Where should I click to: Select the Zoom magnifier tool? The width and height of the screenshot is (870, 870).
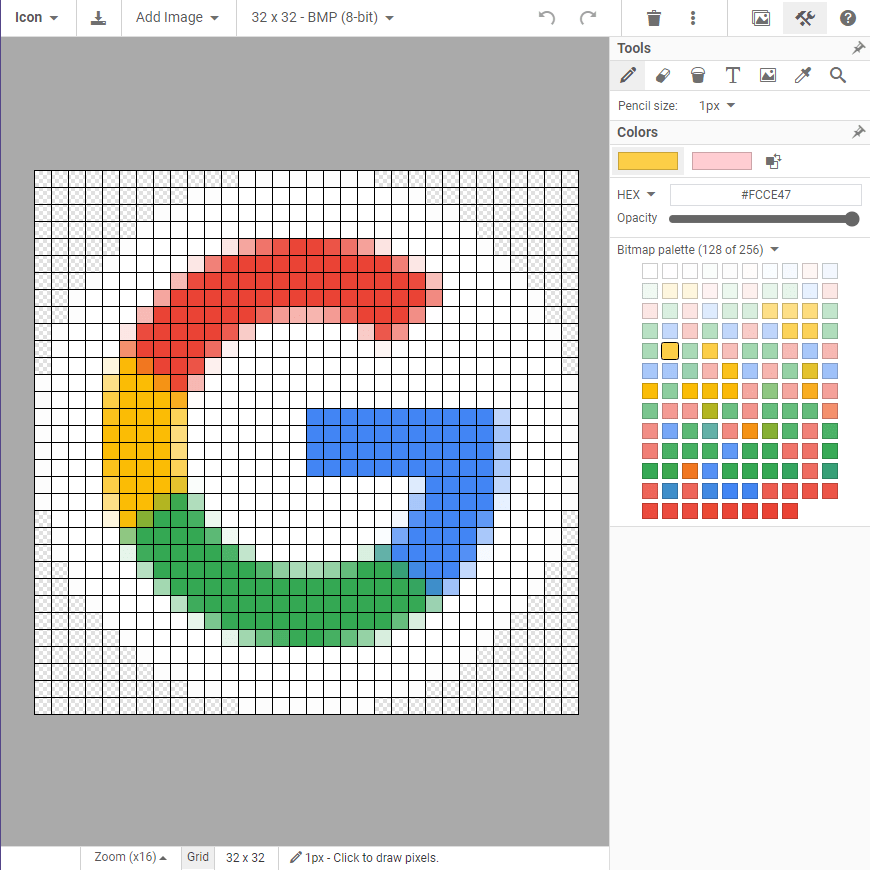point(838,75)
